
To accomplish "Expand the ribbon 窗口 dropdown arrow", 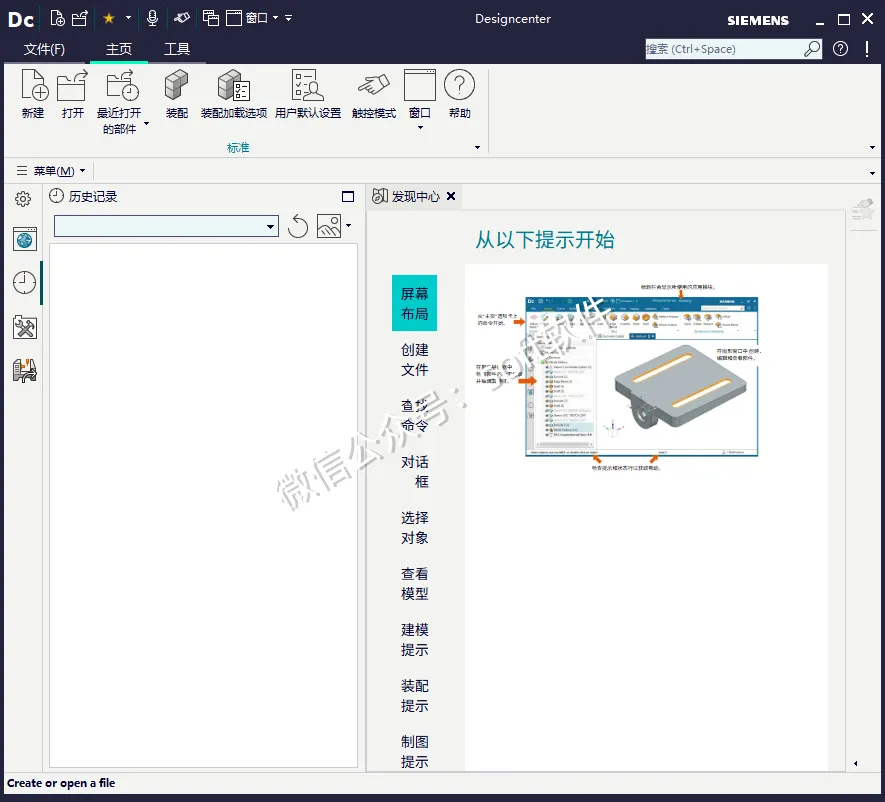I will pos(420,128).
